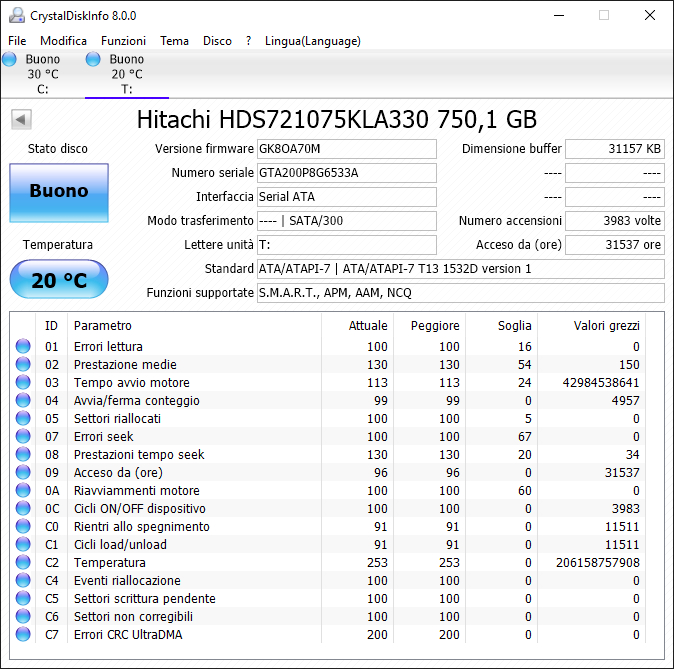Click the soglia value 67
The width and height of the screenshot is (674, 669).
(524, 436)
